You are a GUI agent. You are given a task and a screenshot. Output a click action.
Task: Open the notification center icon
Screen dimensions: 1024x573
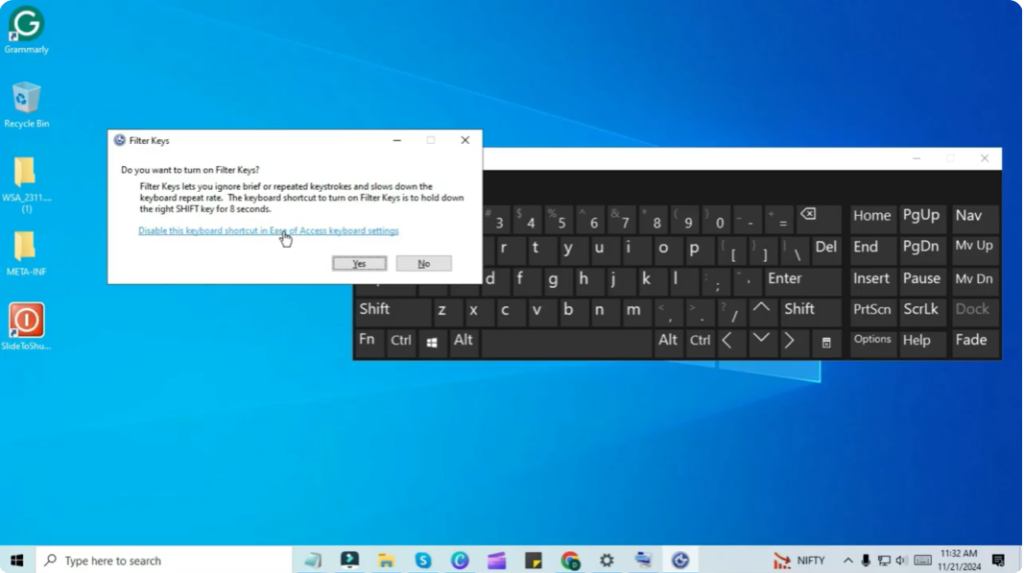(x=998, y=561)
